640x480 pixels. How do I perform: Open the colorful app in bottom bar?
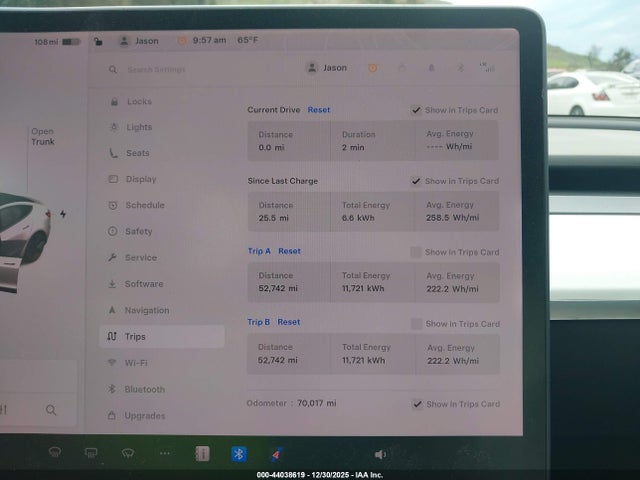coord(276,454)
